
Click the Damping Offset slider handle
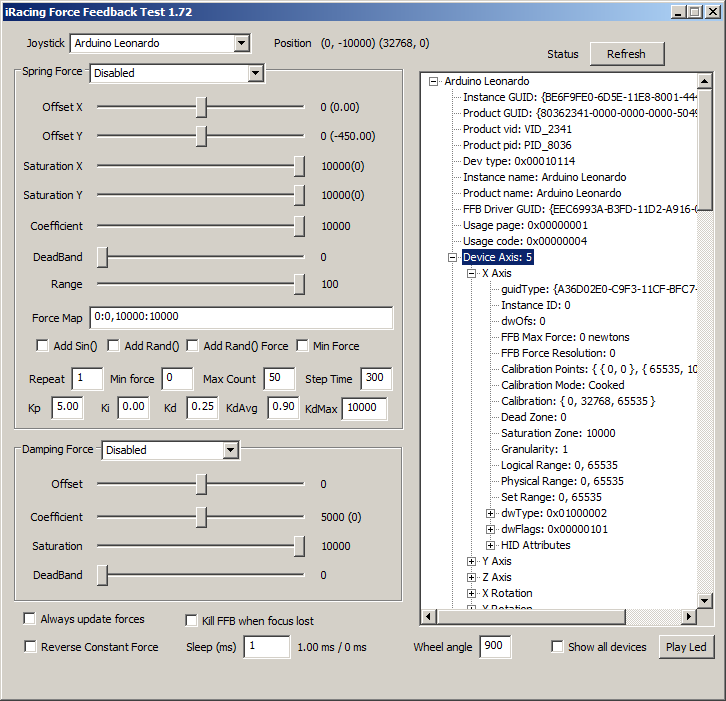201,484
